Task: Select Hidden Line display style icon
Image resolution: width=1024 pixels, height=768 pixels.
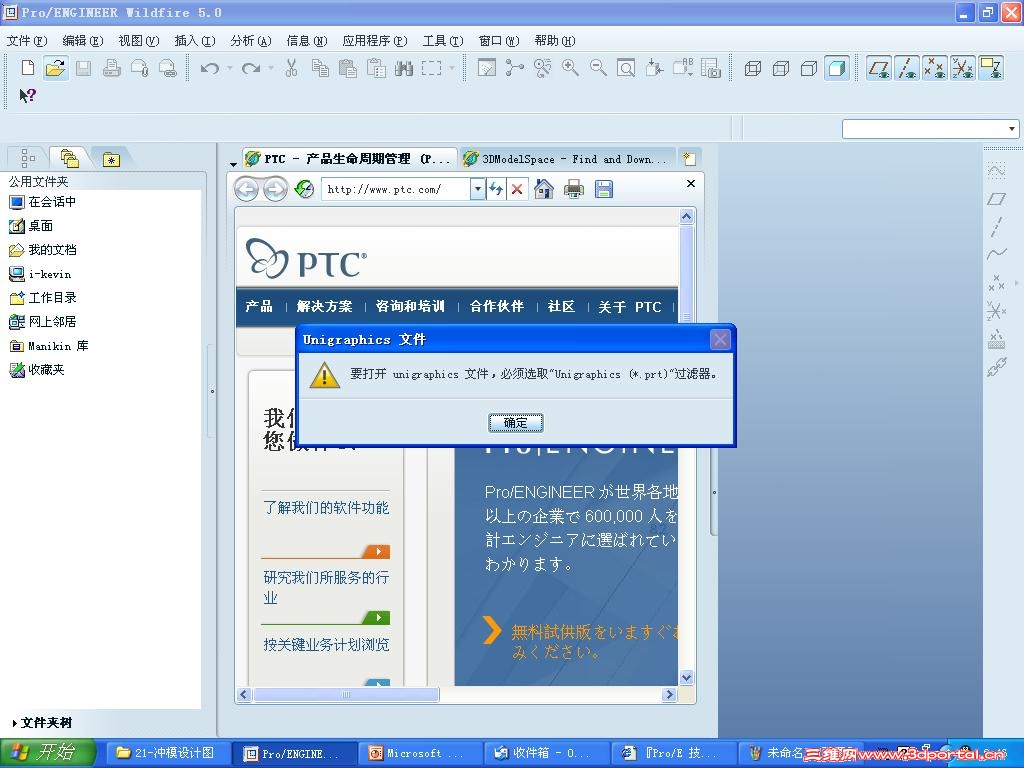Action: point(781,67)
